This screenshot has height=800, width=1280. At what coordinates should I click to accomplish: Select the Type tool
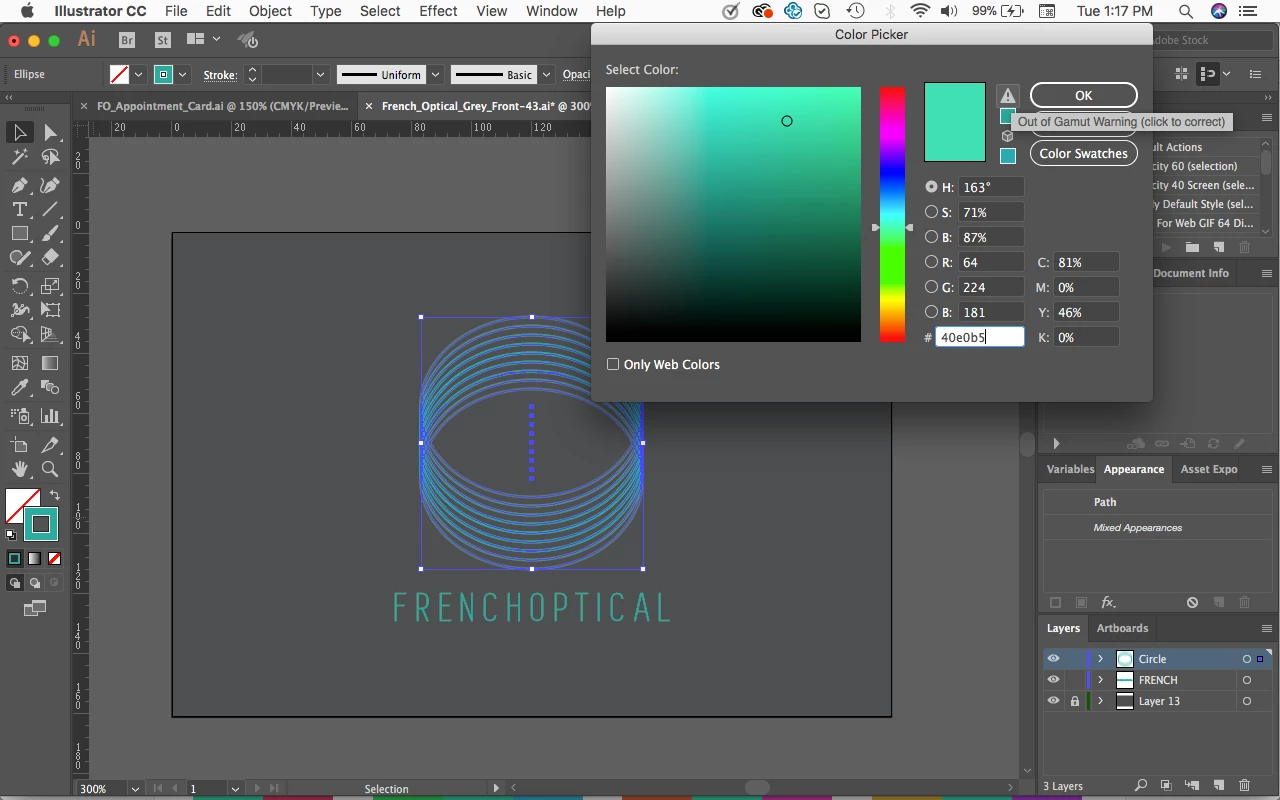[19, 209]
